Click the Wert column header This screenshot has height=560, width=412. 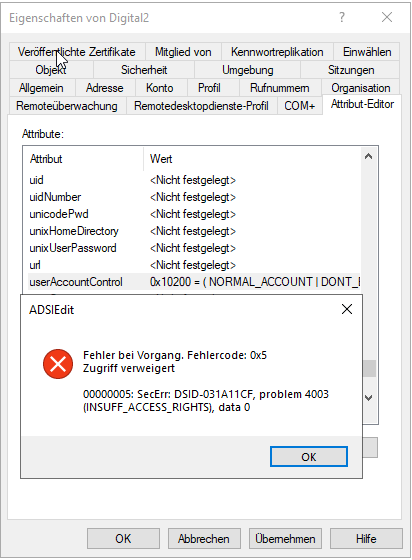click(252, 159)
